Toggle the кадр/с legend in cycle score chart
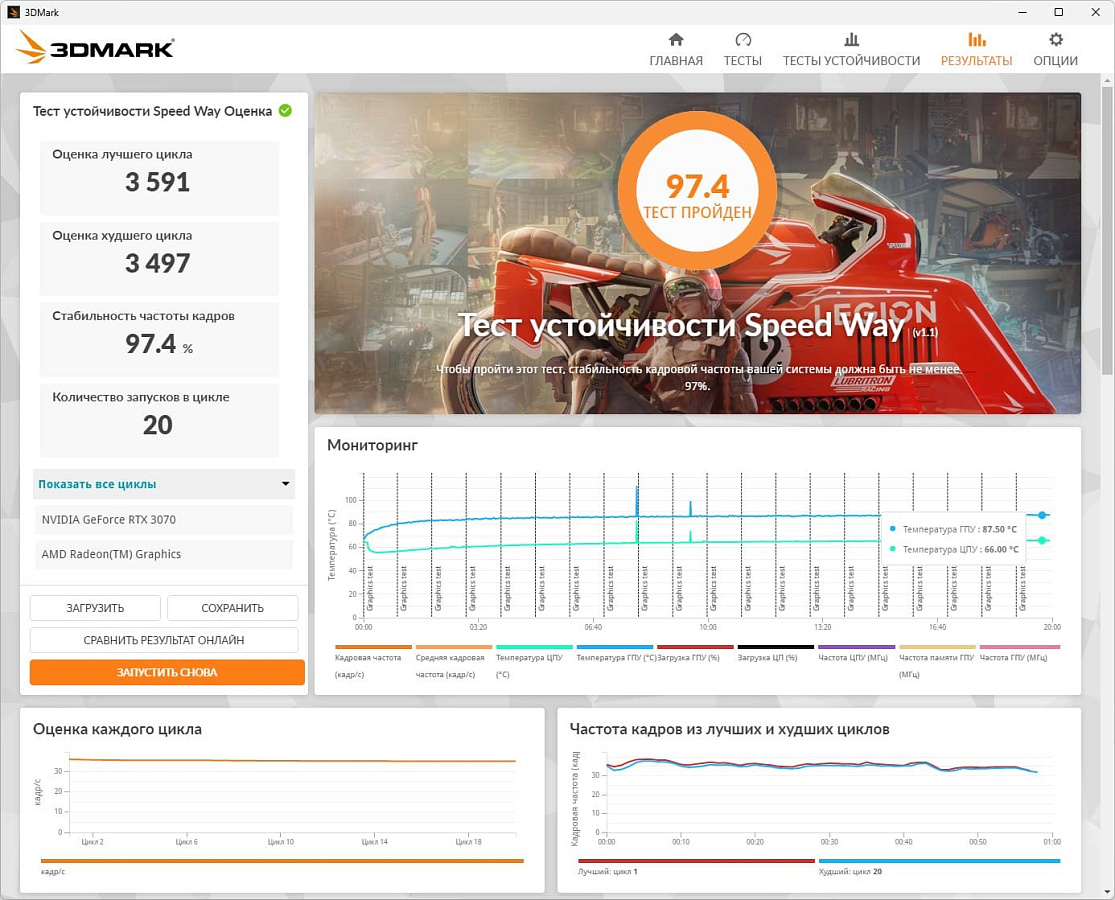1115x900 pixels. click(282, 866)
